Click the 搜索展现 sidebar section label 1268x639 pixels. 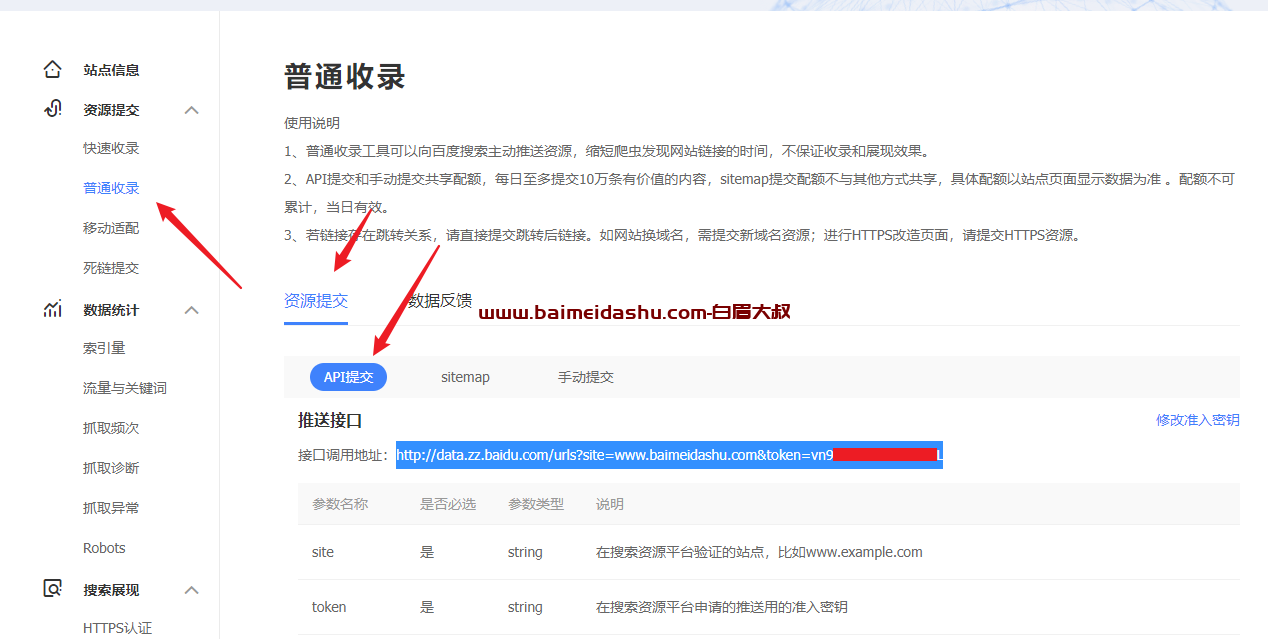coord(111,590)
